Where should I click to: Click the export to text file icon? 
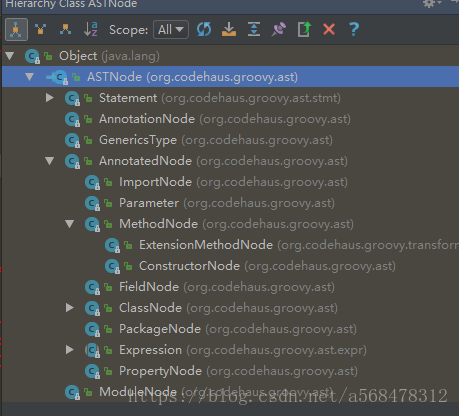point(304,29)
